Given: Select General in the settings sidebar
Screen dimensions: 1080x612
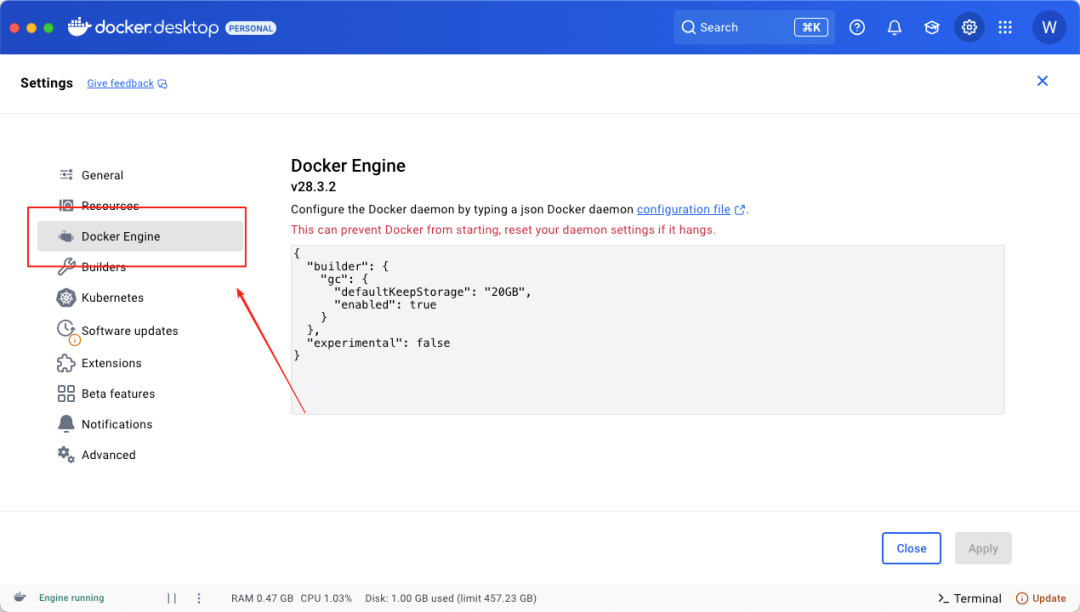Looking at the screenshot, I should [102, 175].
